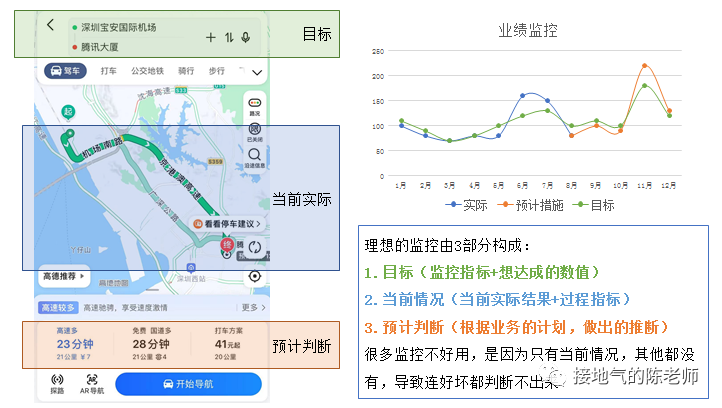Switch to the 公交地铁 tab
This screenshot has height=408, width=722.
click(x=147, y=71)
